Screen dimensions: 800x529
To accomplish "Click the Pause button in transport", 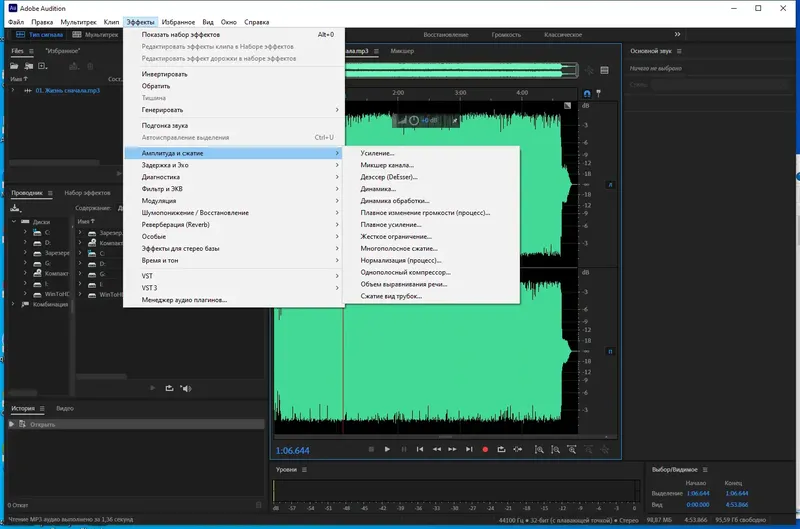I will click(404, 449).
